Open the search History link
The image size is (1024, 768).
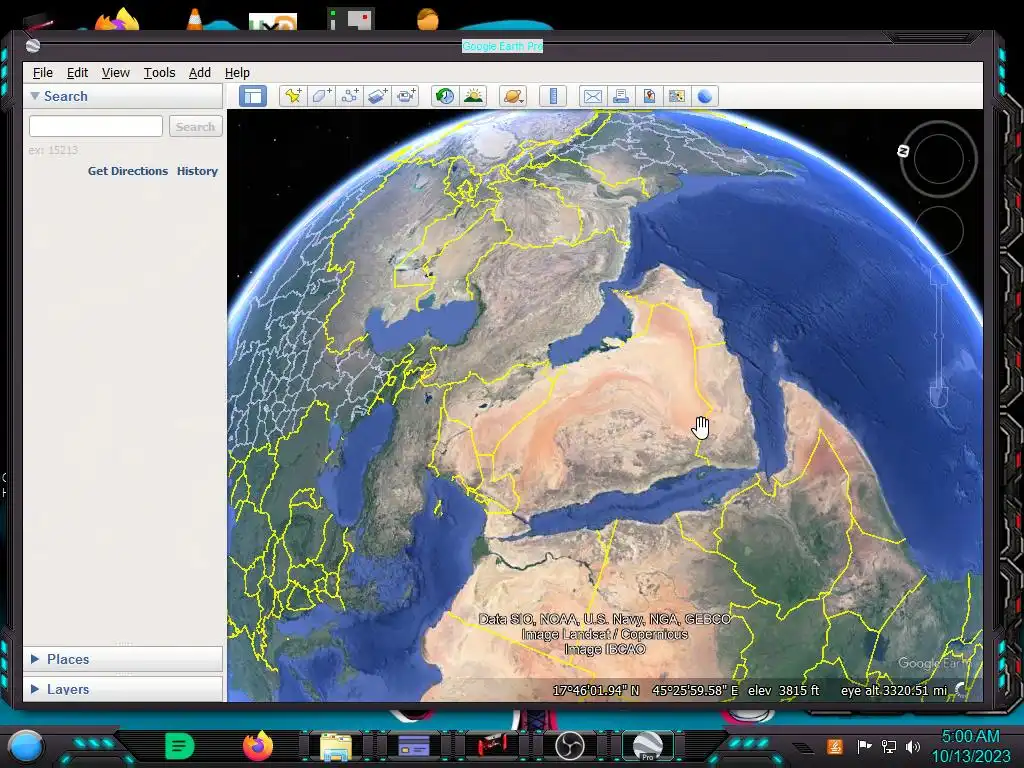coord(197,171)
